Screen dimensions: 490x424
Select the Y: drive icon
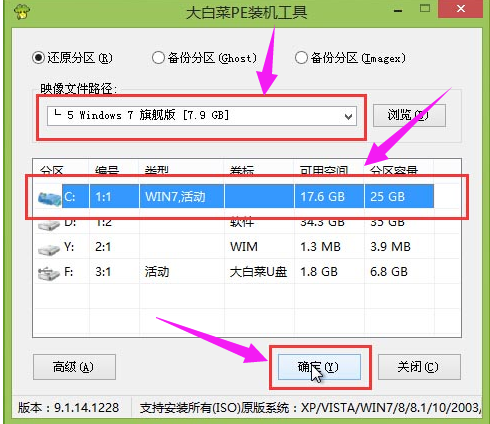tap(49, 249)
